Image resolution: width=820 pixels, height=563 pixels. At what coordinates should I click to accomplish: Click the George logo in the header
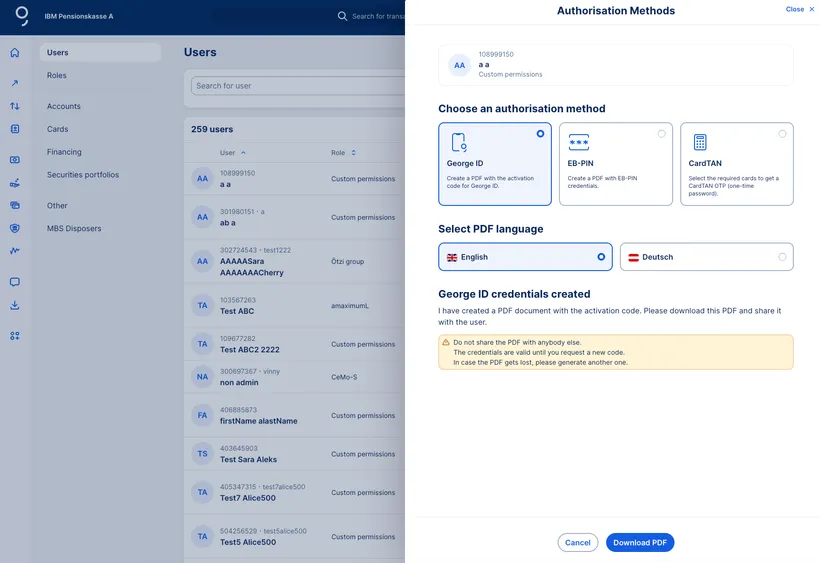coord(21,16)
